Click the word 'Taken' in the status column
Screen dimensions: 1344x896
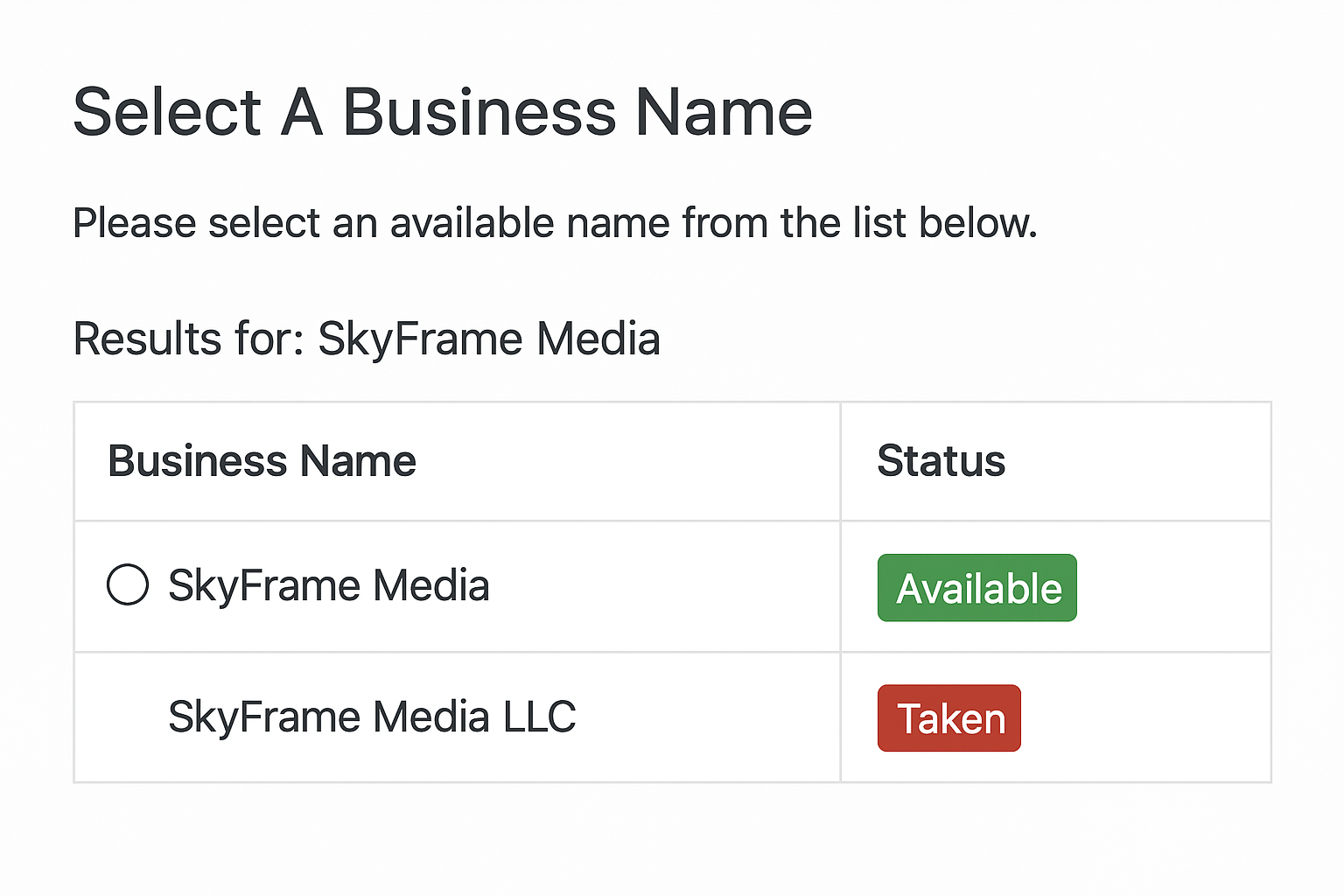pos(951,719)
